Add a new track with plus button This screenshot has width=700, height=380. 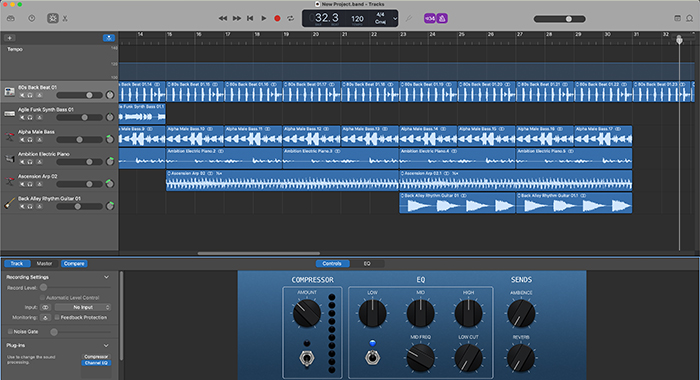9,38
